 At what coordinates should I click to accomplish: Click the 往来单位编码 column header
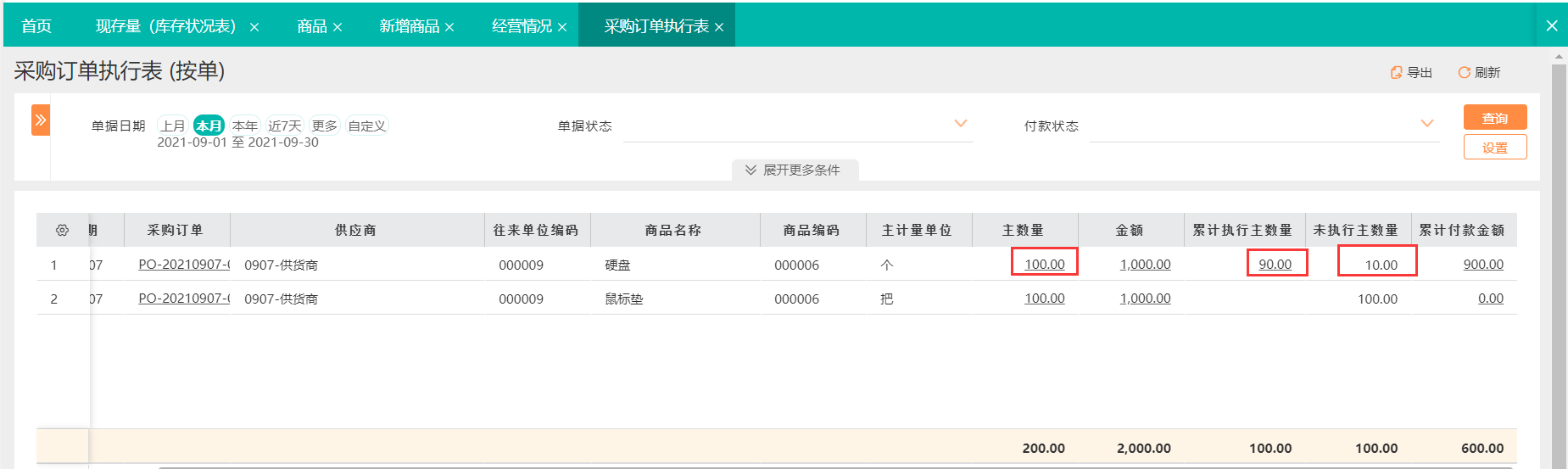(x=537, y=230)
